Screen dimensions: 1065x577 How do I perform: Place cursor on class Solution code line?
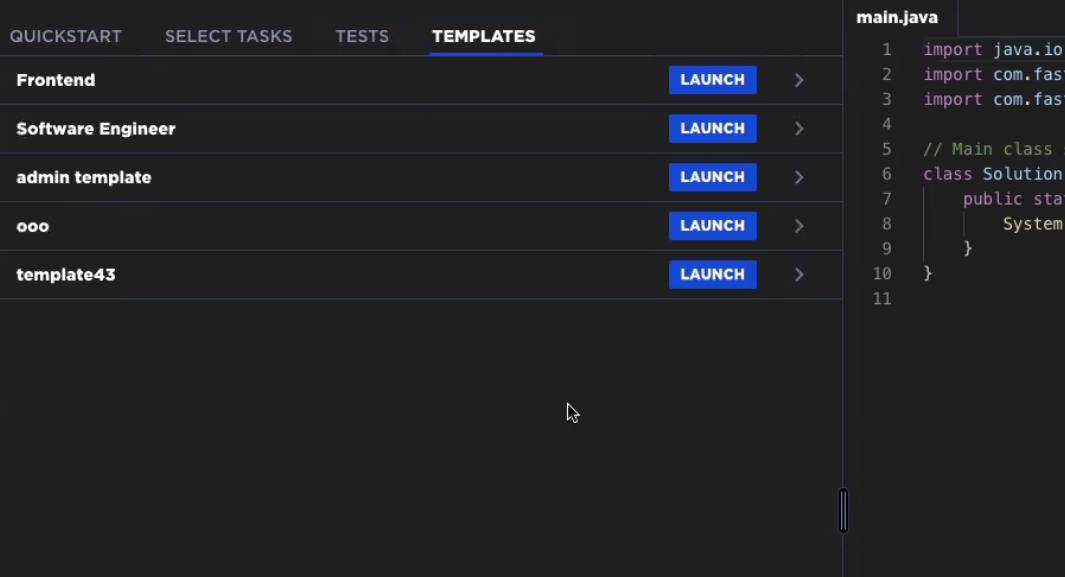click(x=992, y=174)
